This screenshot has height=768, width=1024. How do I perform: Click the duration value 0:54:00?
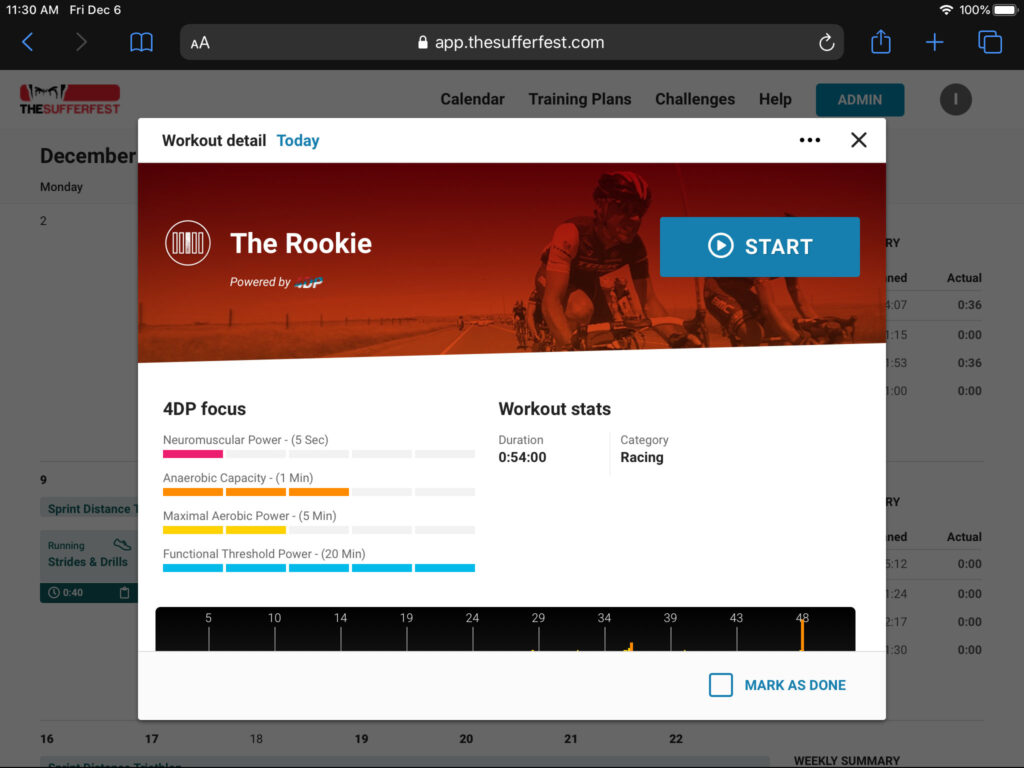[x=522, y=457]
